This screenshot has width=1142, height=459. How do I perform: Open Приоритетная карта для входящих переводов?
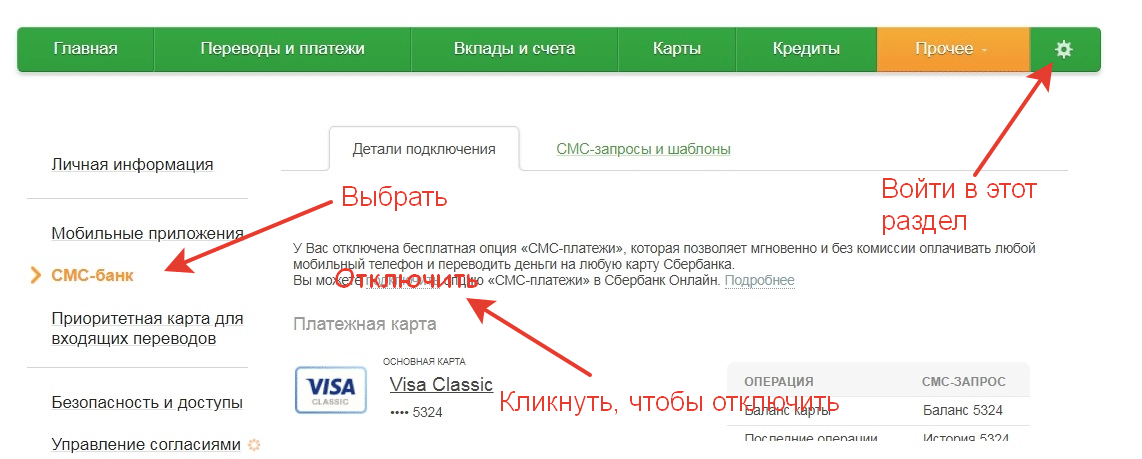click(147, 329)
